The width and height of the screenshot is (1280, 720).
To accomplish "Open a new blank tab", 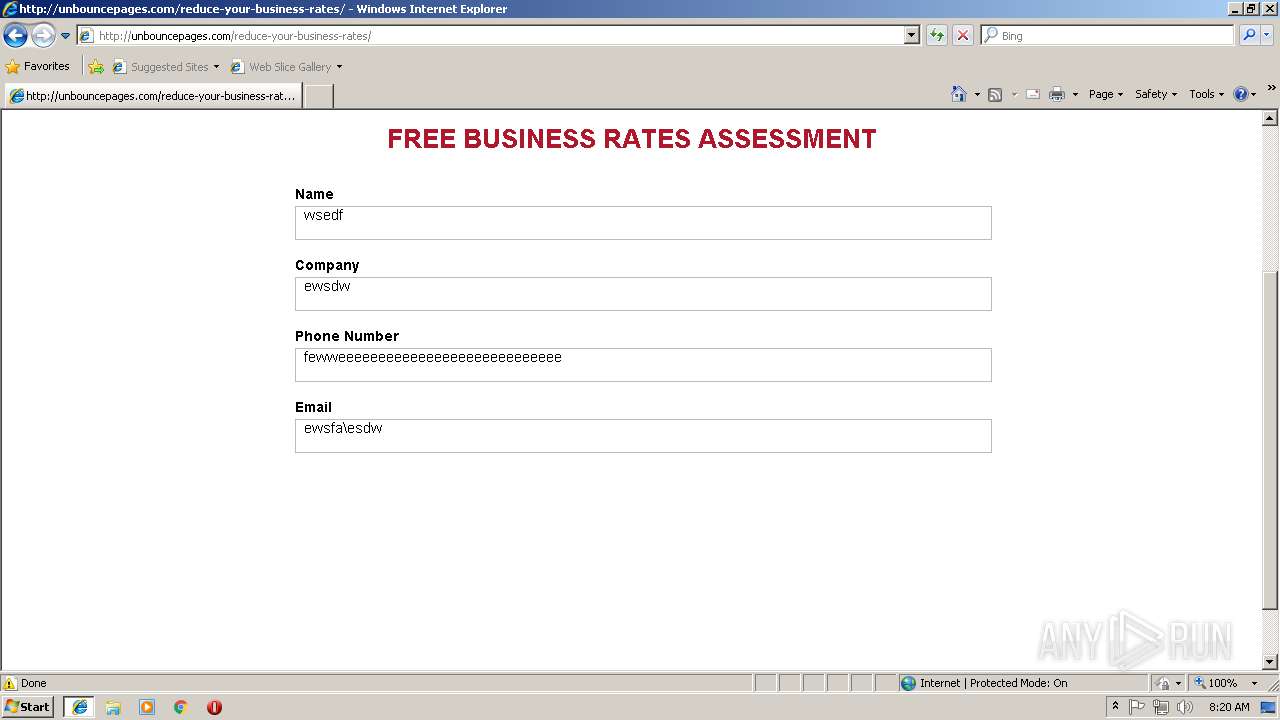I will tap(318, 96).
